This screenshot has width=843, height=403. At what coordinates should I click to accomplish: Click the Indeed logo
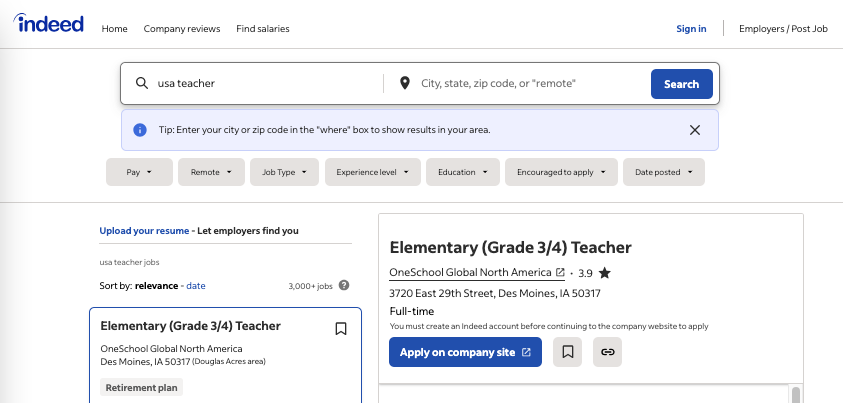tap(49, 25)
